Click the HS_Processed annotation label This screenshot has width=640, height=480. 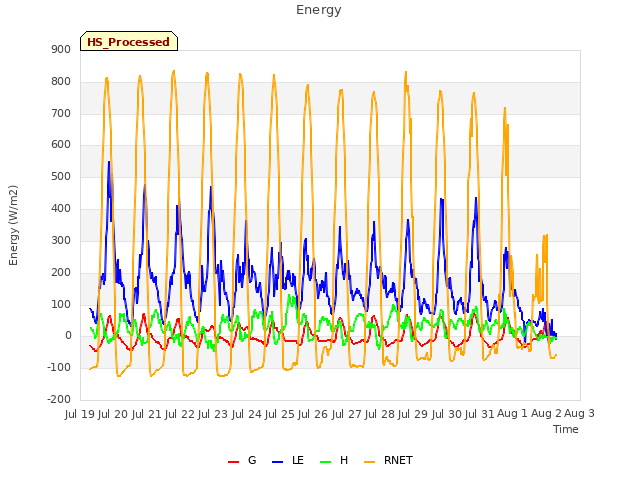[x=129, y=41]
